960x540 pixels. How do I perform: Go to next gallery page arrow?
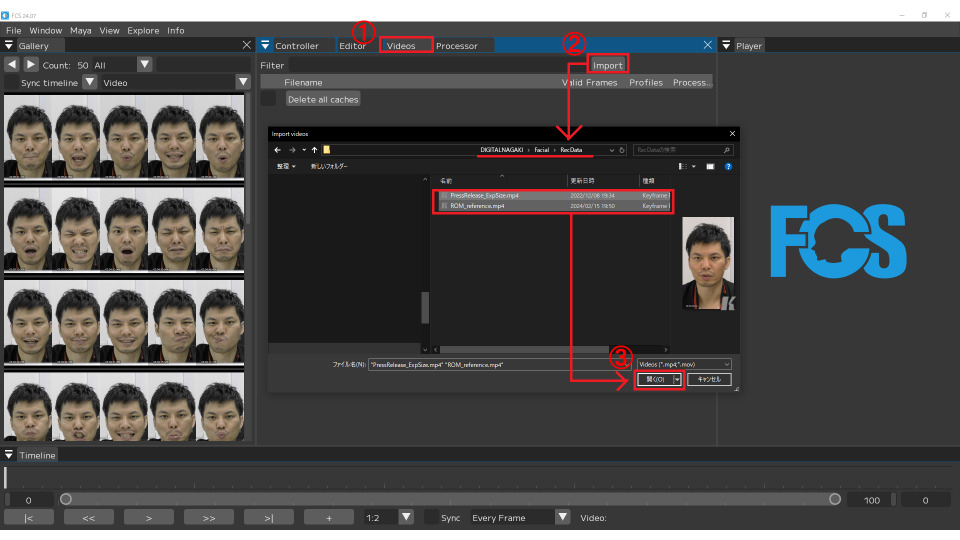click(30, 65)
